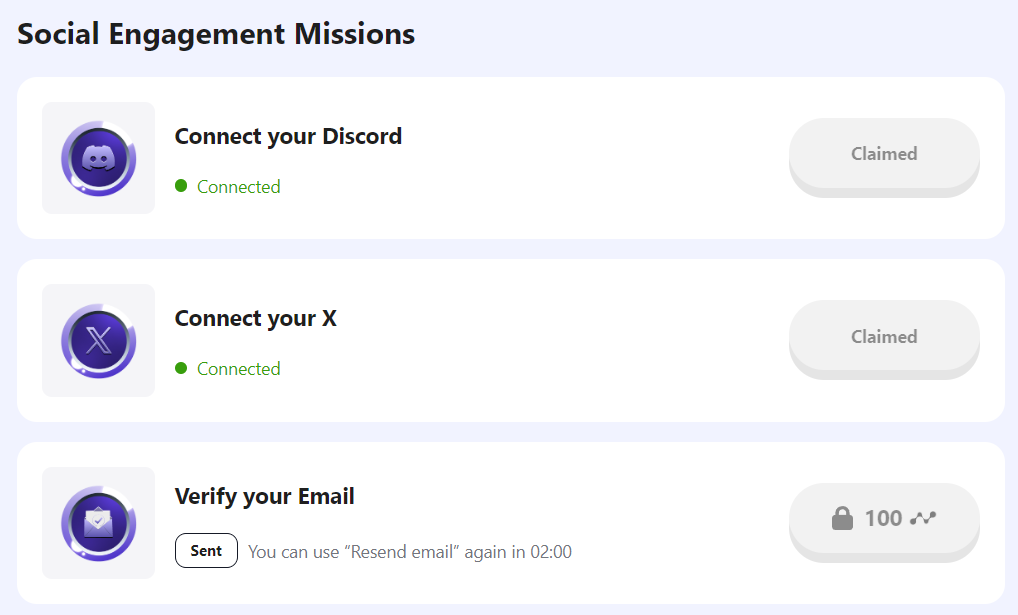This screenshot has height=615, width=1018.
Task: Click the X logo badge icon
Action: (x=99, y=341)
